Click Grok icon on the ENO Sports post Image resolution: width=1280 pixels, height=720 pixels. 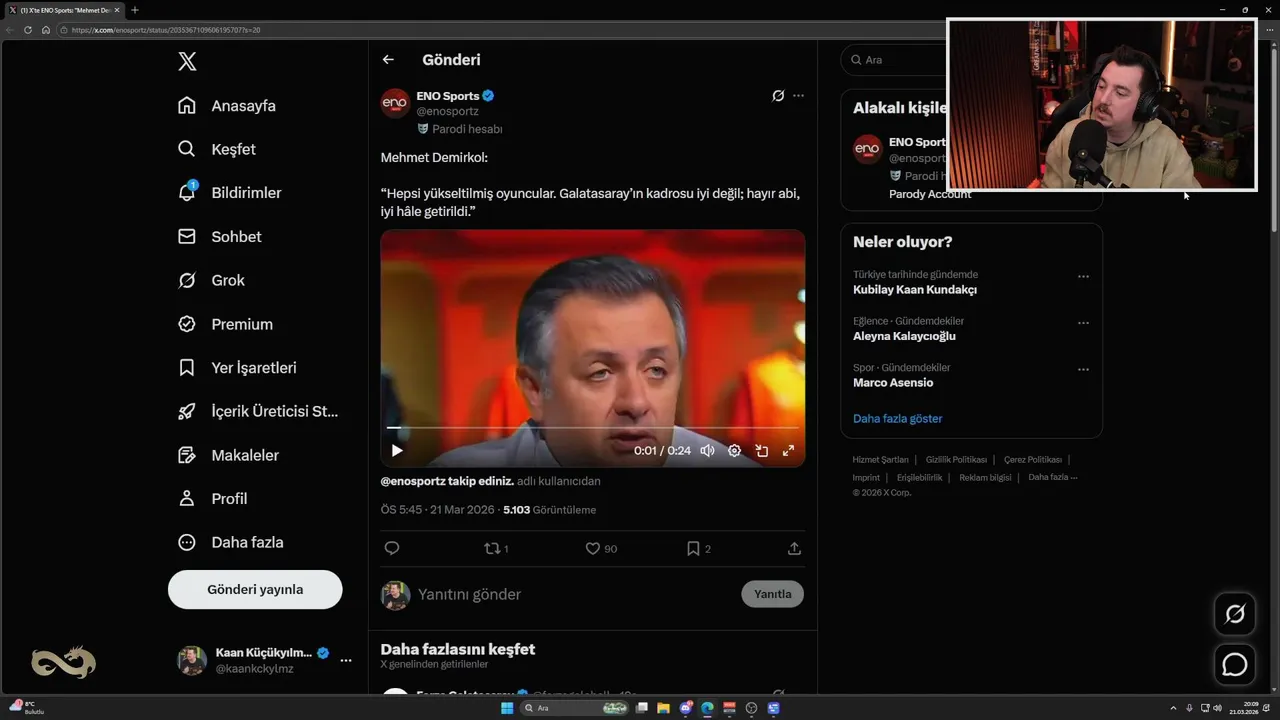778,96
